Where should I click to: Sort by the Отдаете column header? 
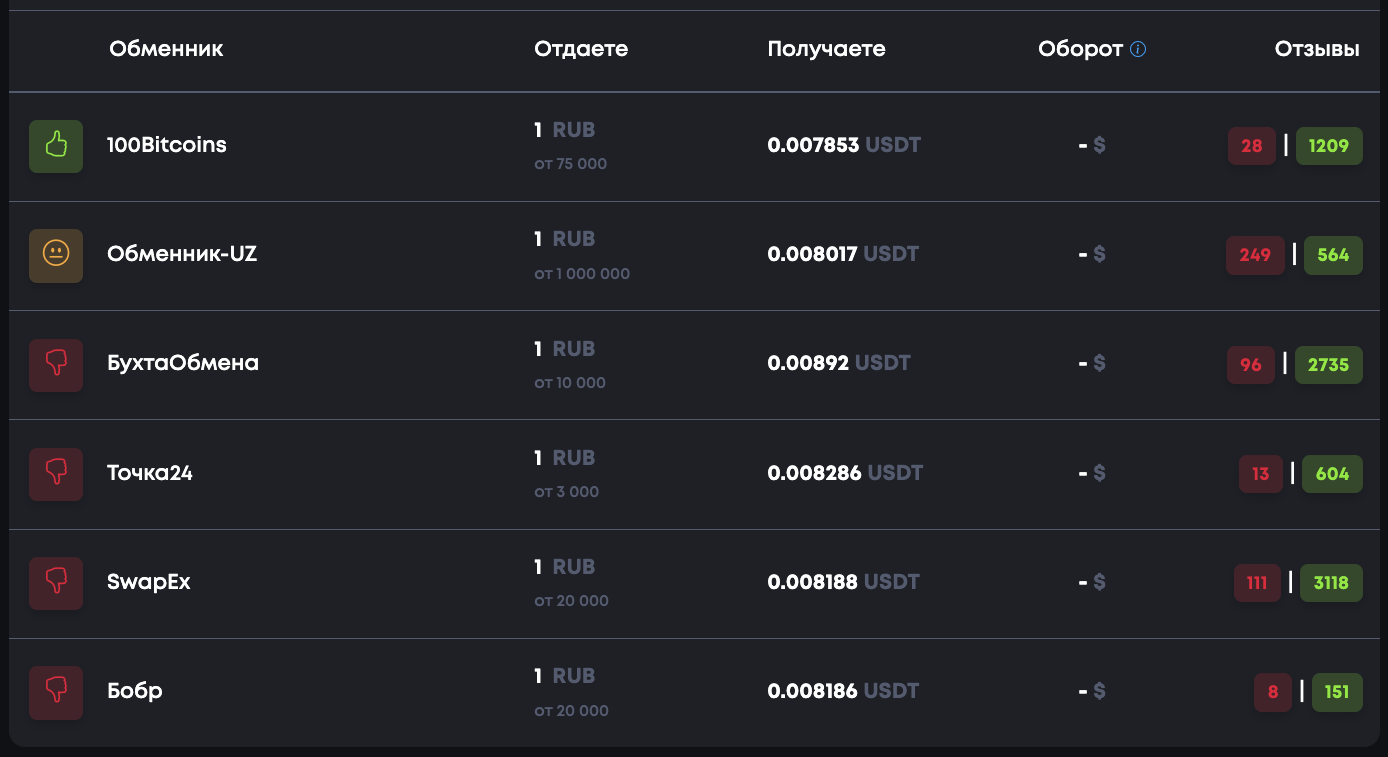pos(581,49)
